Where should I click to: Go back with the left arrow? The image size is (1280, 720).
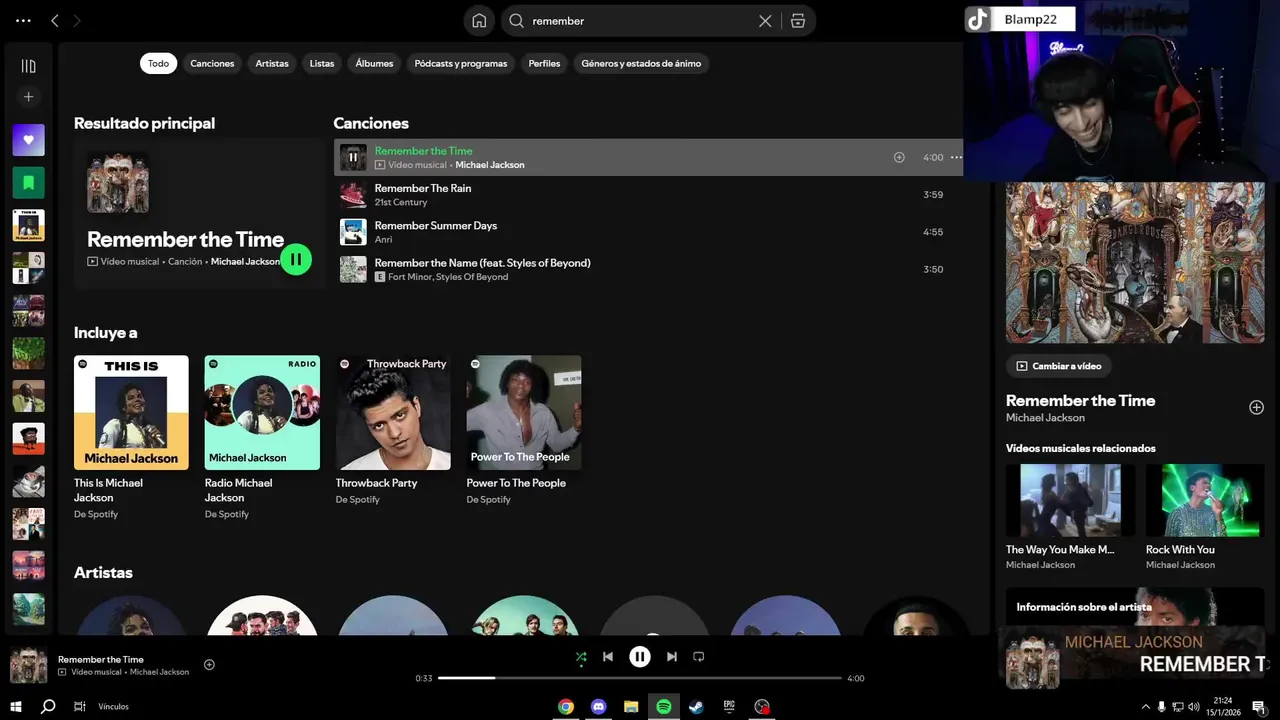[55, 20]
